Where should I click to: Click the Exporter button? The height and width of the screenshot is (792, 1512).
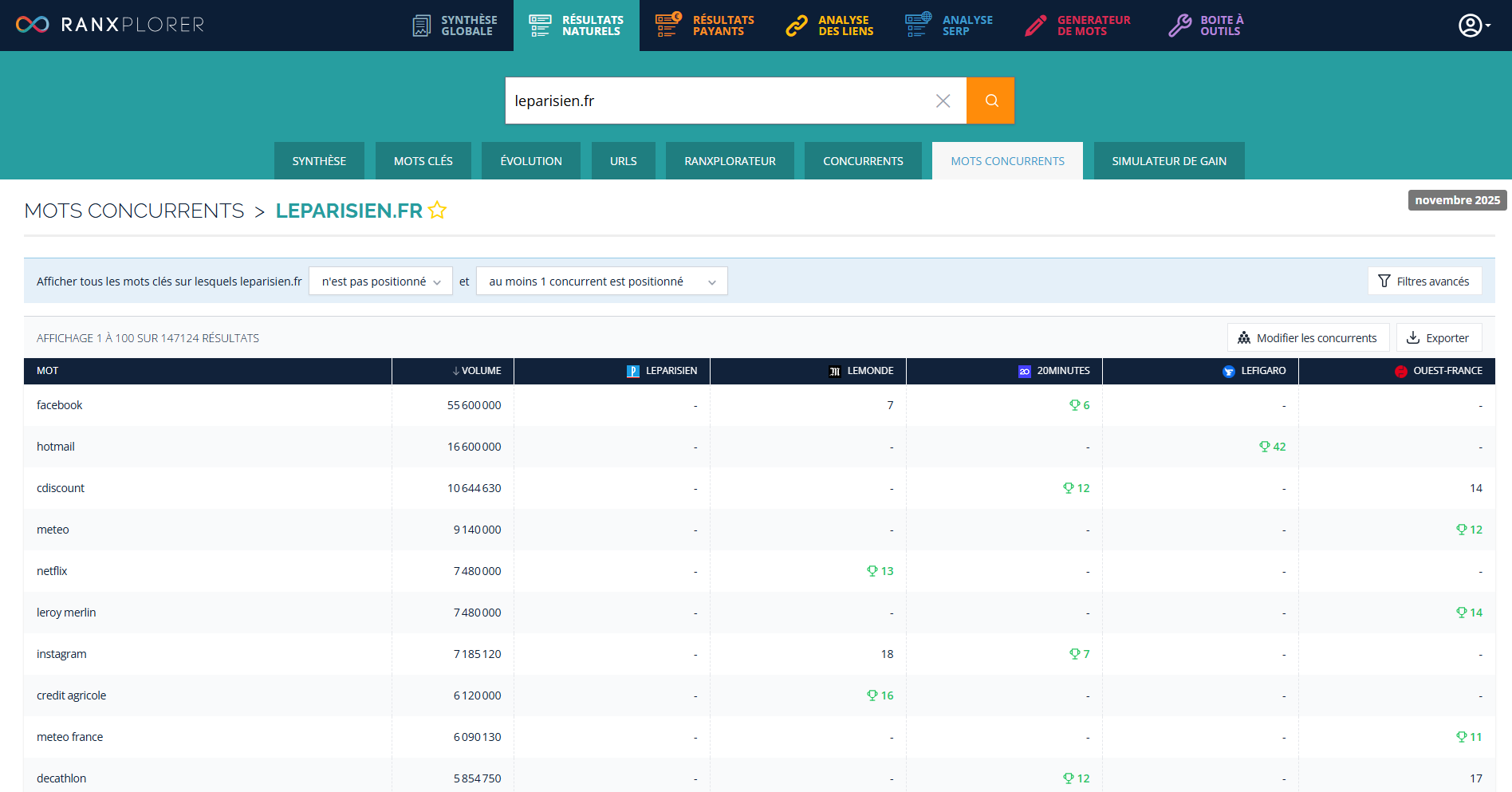1438,338
